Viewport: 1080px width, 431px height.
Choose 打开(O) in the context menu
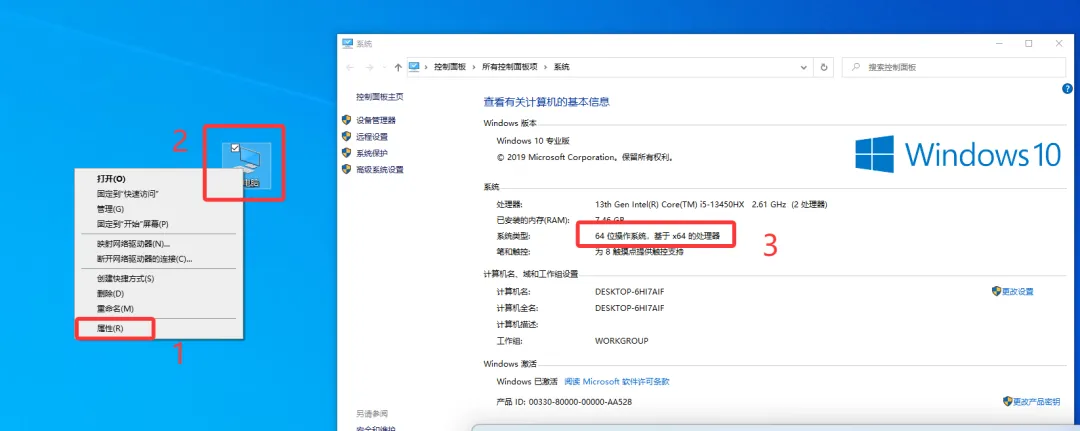click(x=158, y=179)
